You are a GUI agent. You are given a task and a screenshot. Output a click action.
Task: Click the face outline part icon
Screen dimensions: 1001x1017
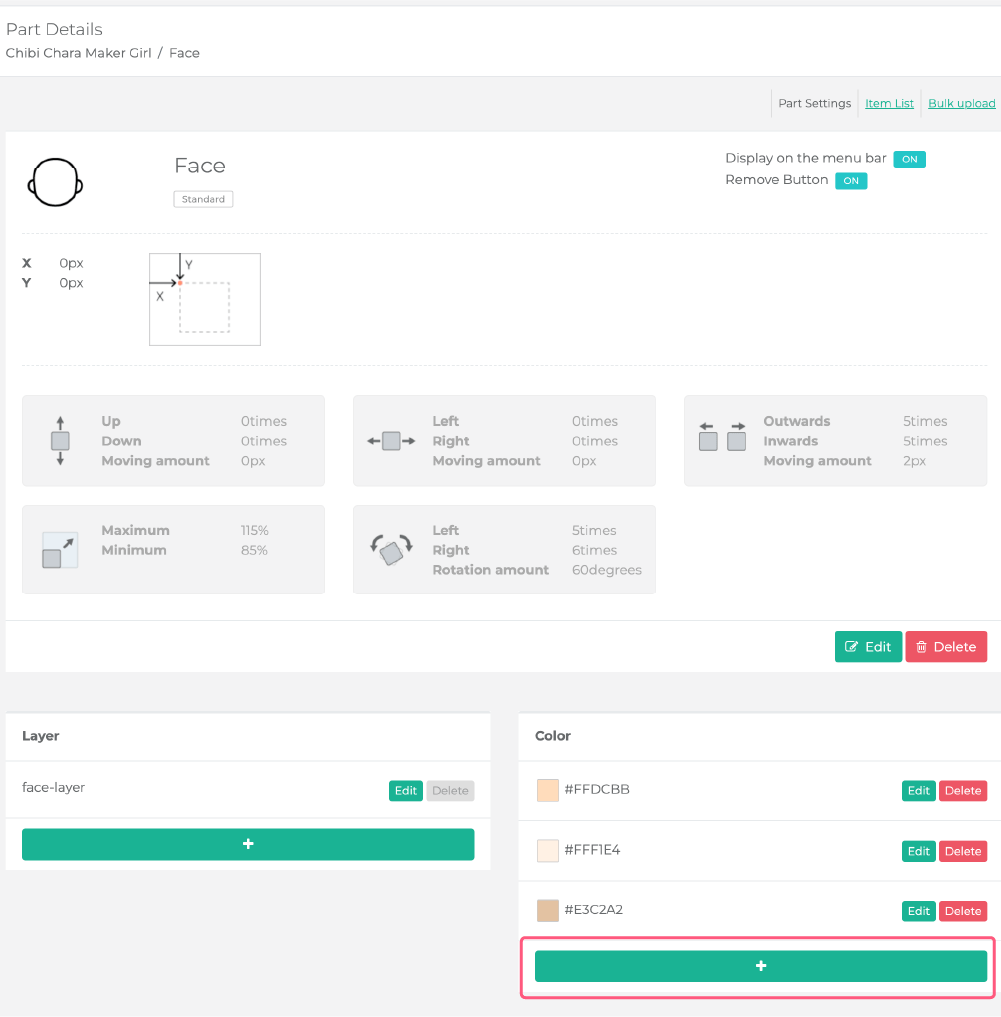[x=55, y=182]
